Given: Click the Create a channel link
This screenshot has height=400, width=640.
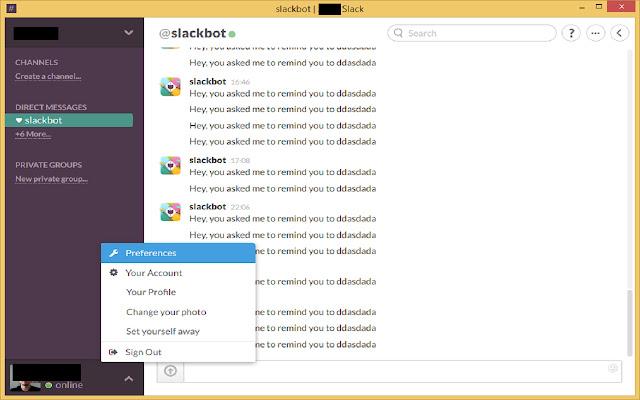Looking at the screenshot, I should (48, 76).
